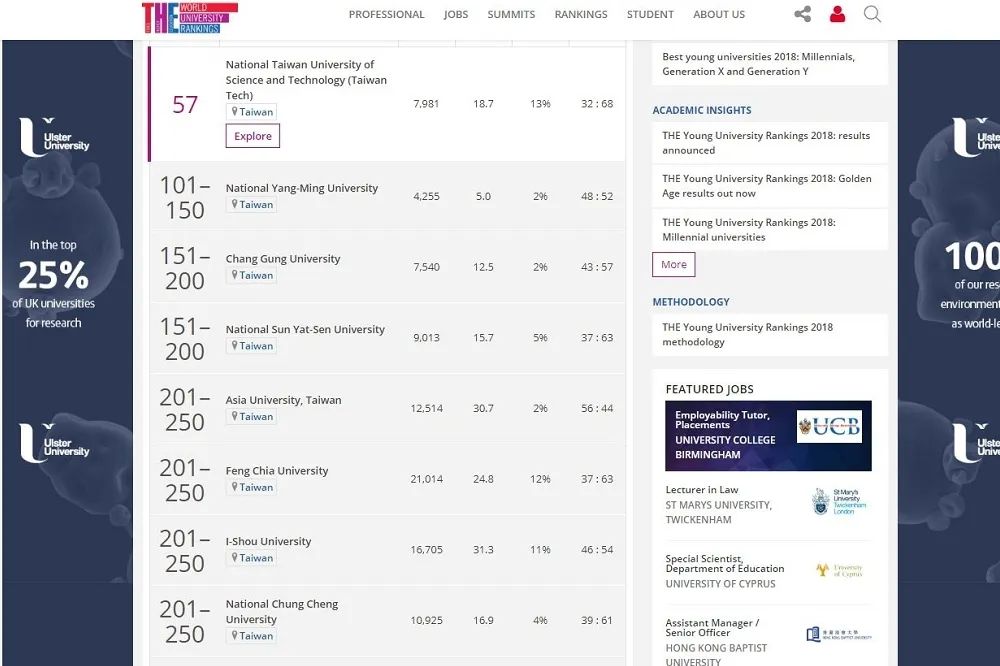Open the SUMMITS menu
Viewport: 1000px width, 666px height.
[x=511, y=14]
